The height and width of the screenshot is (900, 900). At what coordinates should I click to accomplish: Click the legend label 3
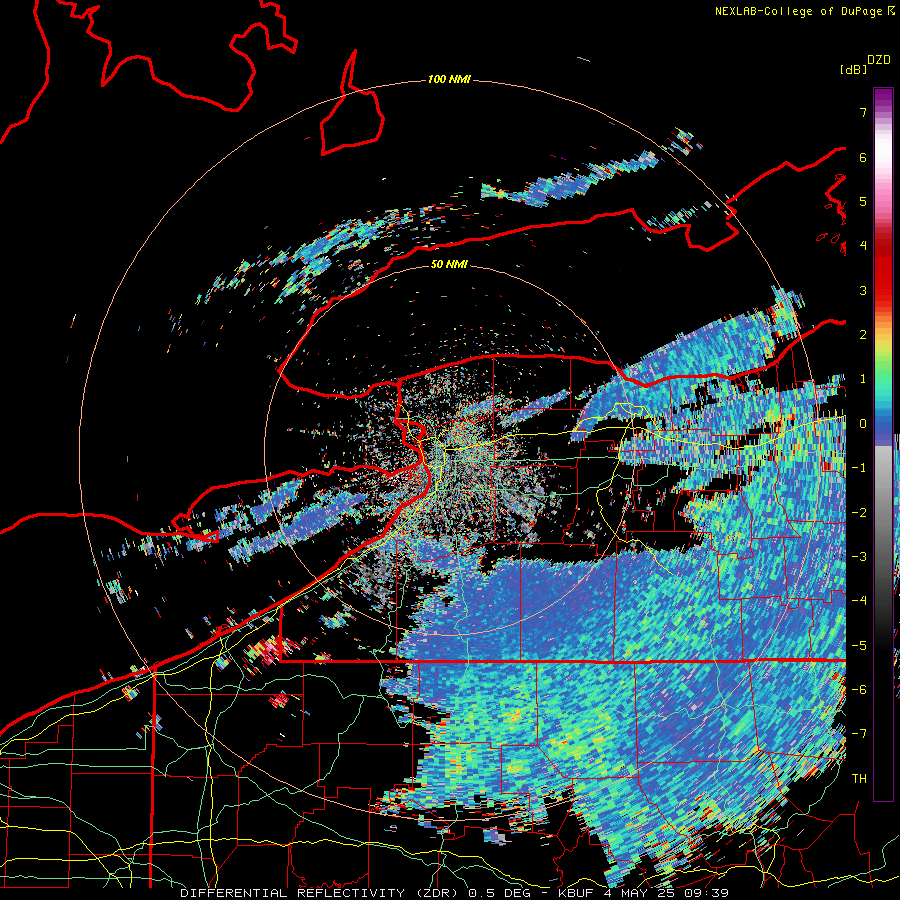(x=863, y=290)
